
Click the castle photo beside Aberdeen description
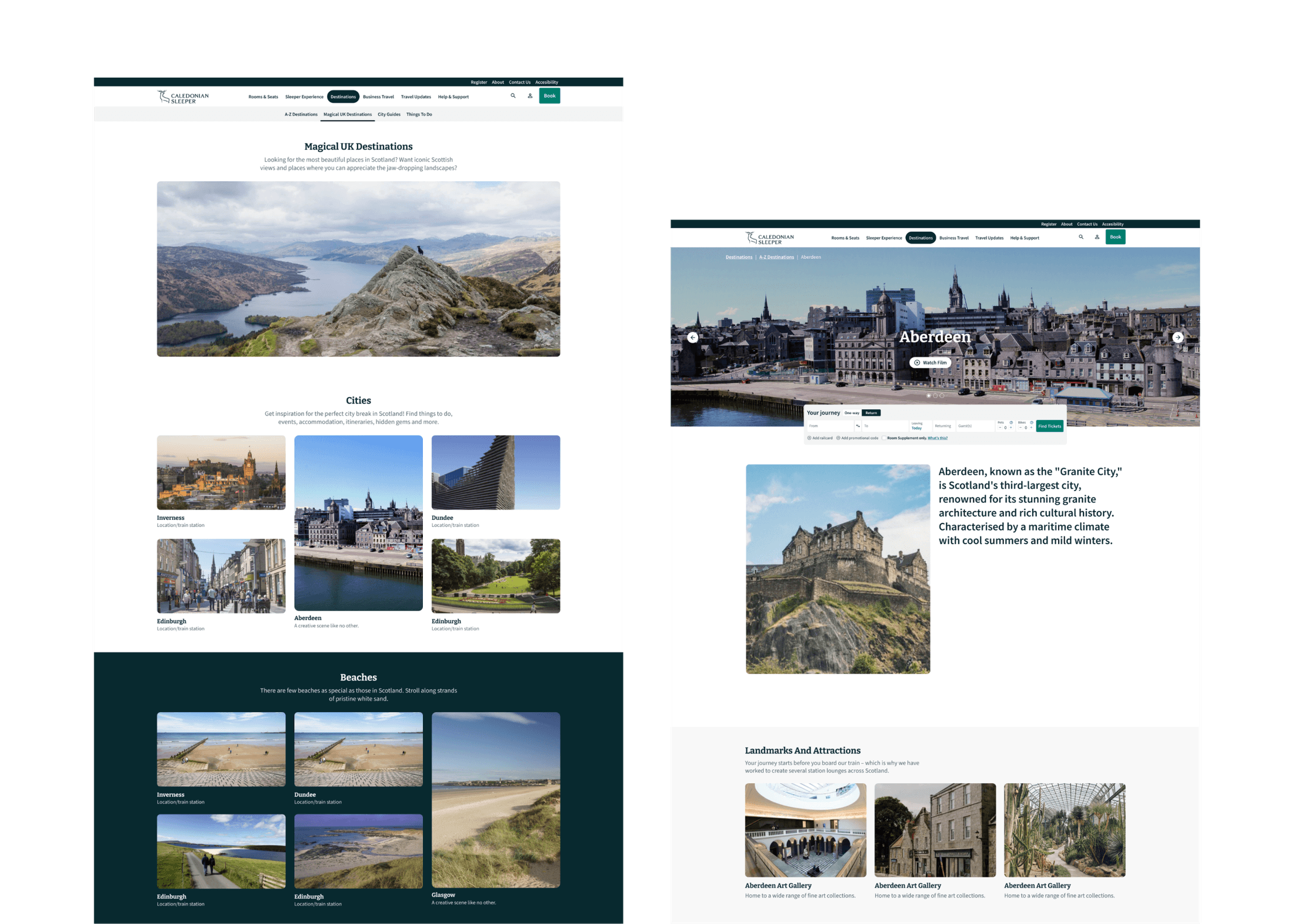point(838,569)
